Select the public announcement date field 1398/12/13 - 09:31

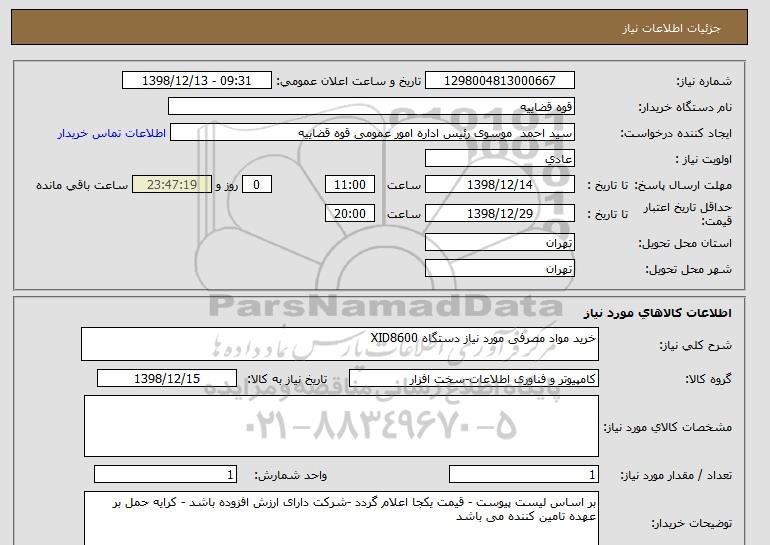point(196,81)
